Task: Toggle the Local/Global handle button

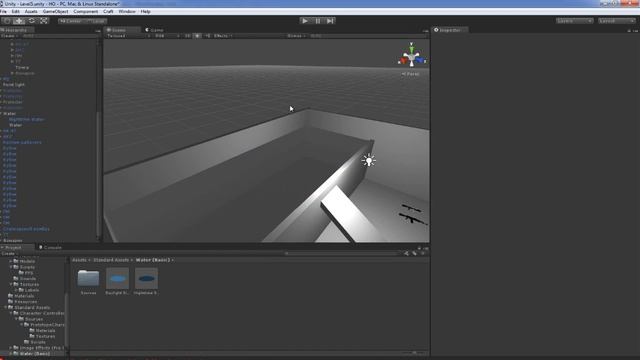Action: [96, 21]
